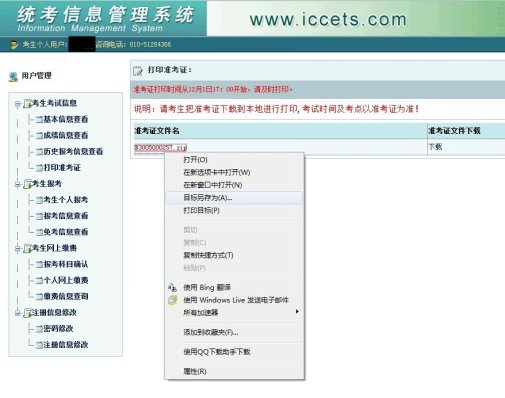505x398 pixels.
Task: Click the 打印准考证 notepad header icon
Action: tap(137, 71)
